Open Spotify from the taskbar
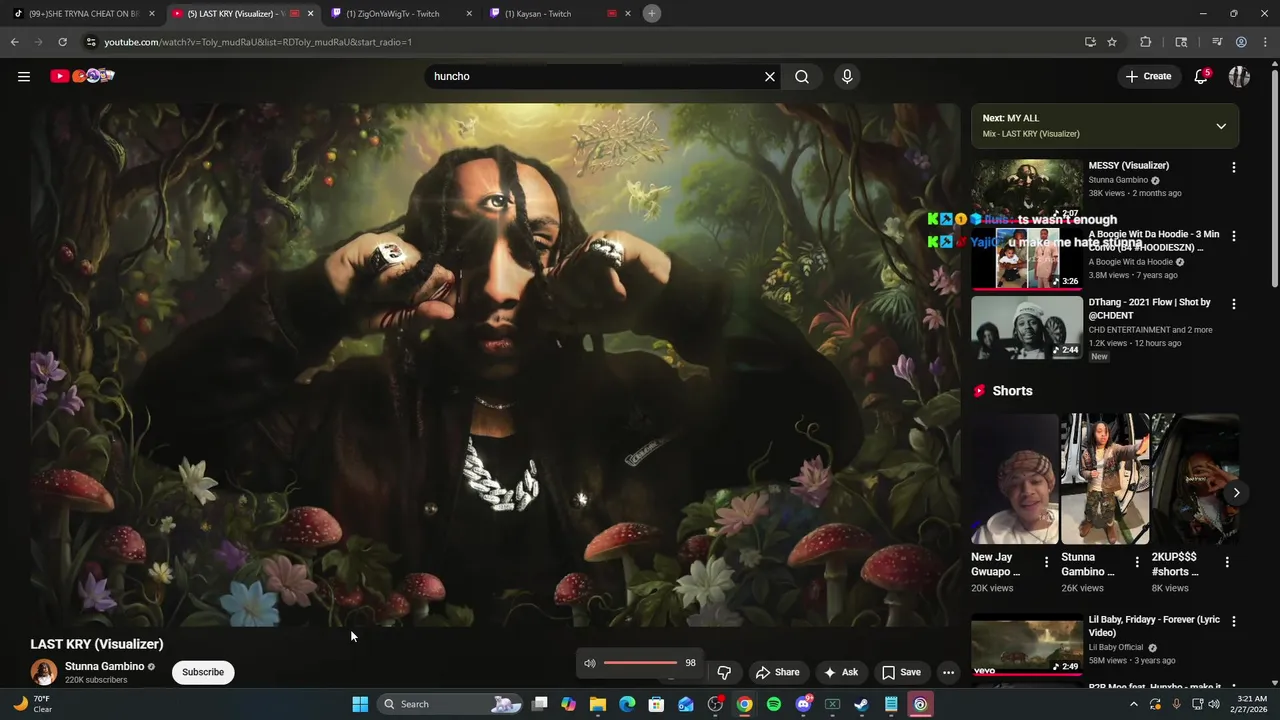 click(x=774, y=704)
